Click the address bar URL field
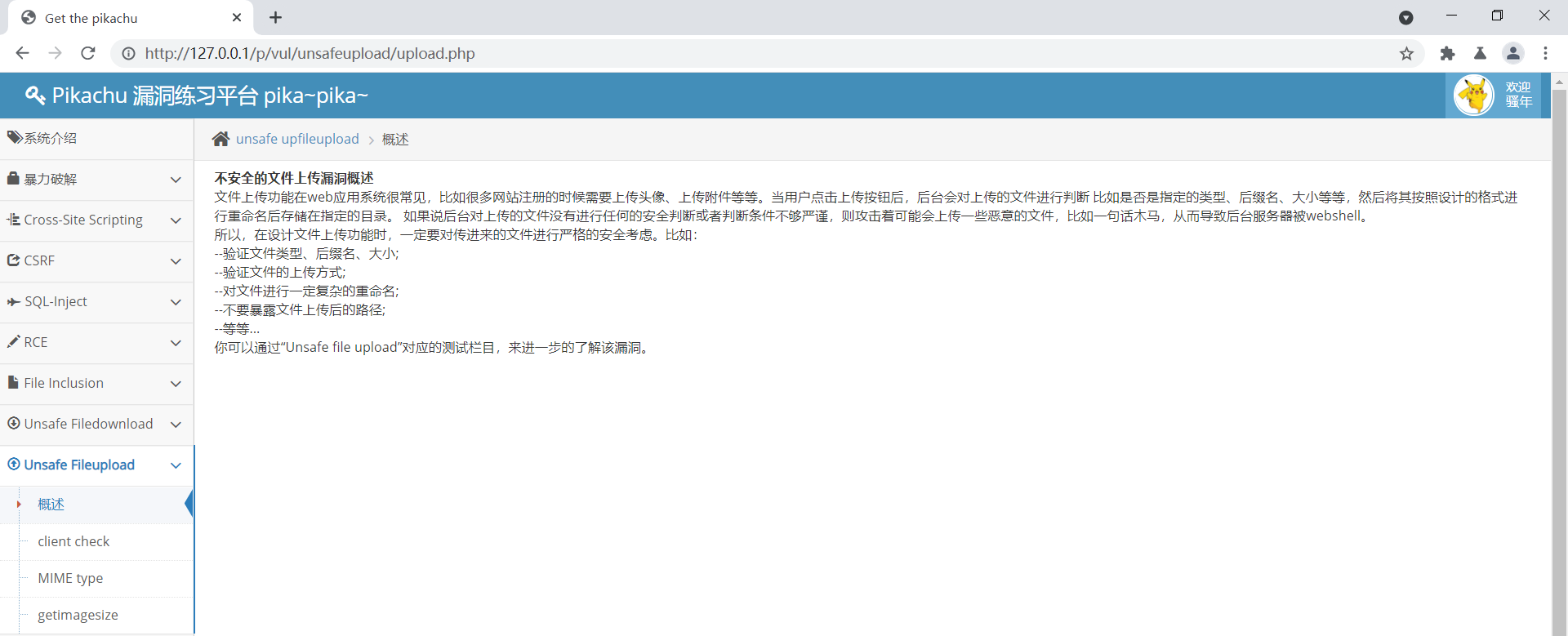1568x636 pixels. tap(768, 53)
